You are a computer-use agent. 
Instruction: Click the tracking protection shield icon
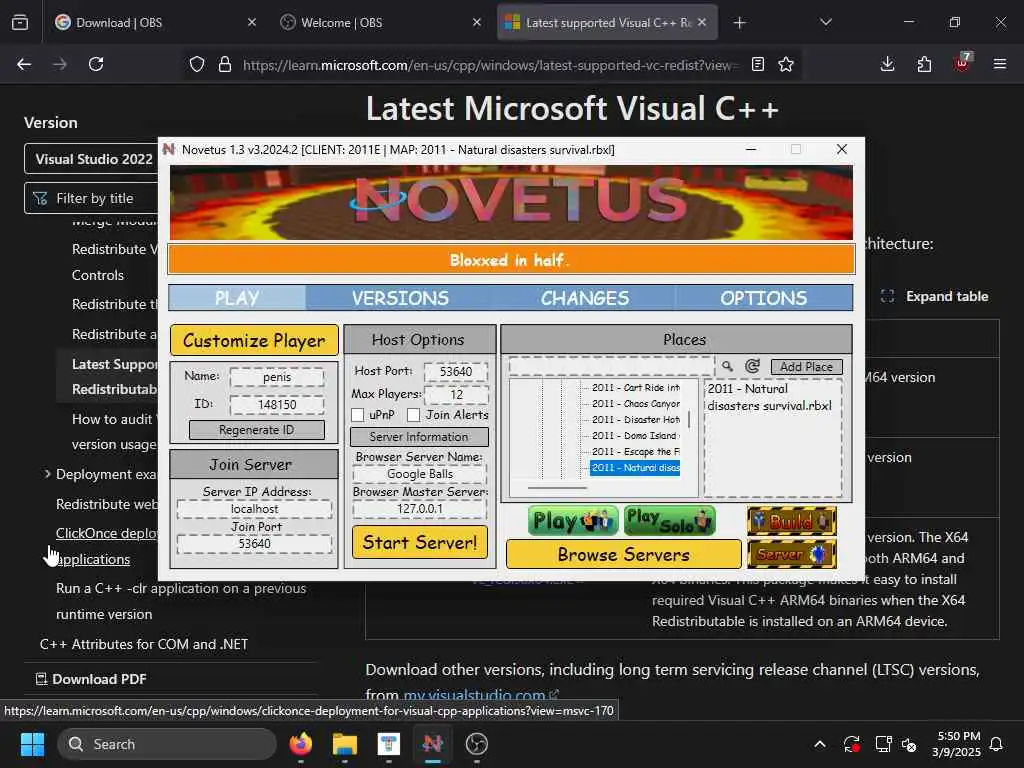(x=197, y=64)
